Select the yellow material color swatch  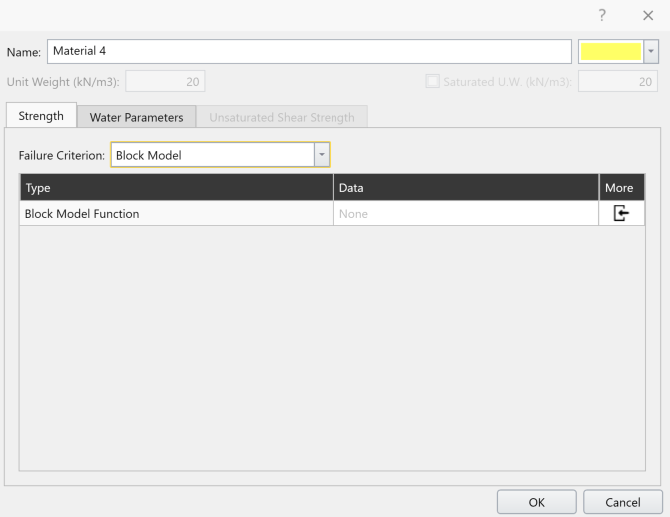coord(611,51)
